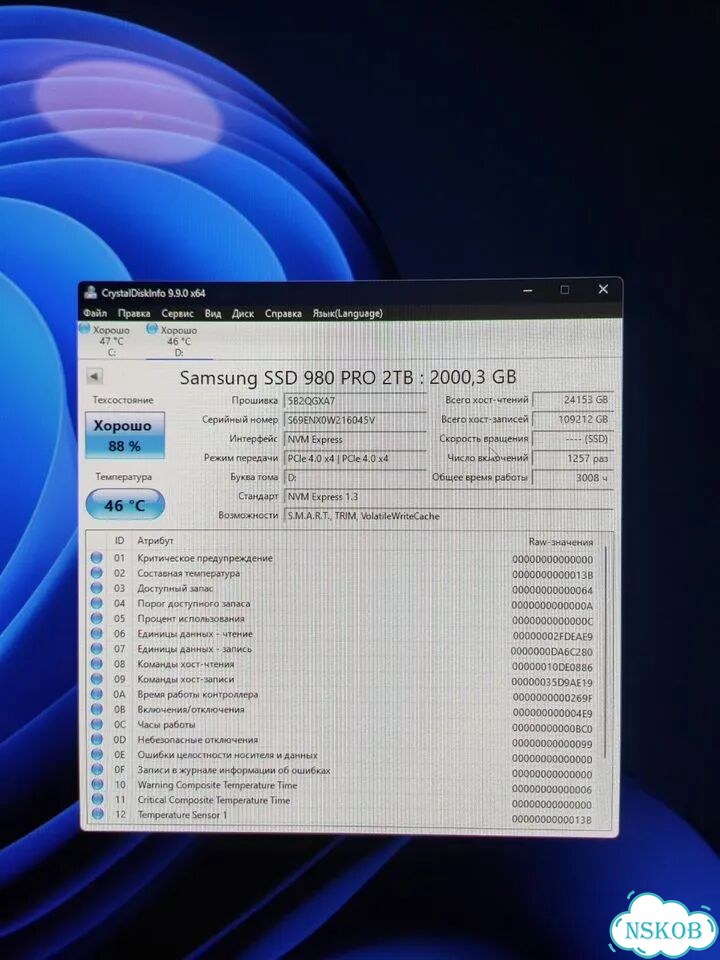Click the CrystalDiskInfo title bar app icon

coord(91,293)
